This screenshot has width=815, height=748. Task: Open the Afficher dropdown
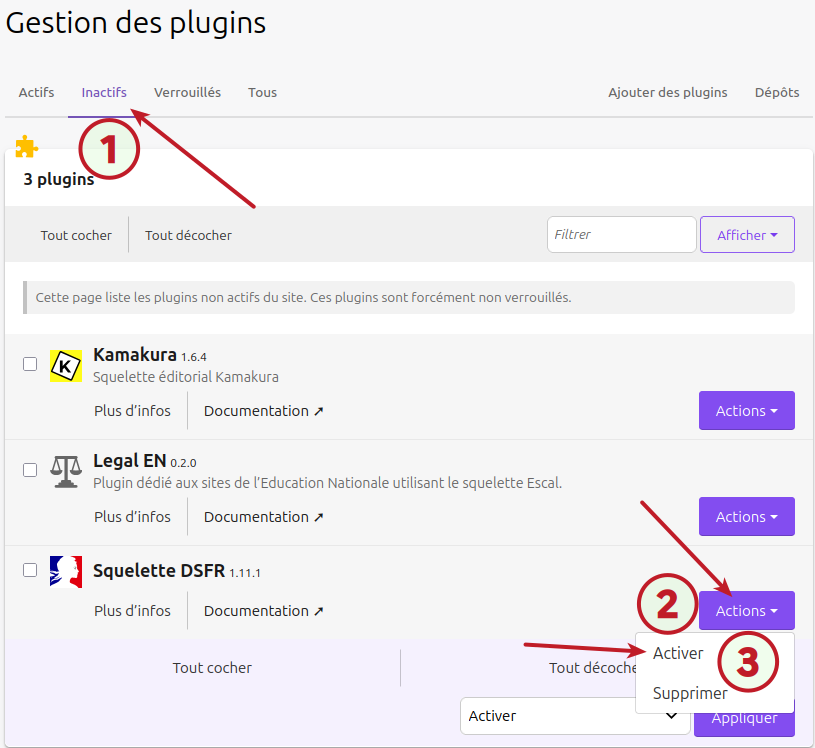click(747, 235)
